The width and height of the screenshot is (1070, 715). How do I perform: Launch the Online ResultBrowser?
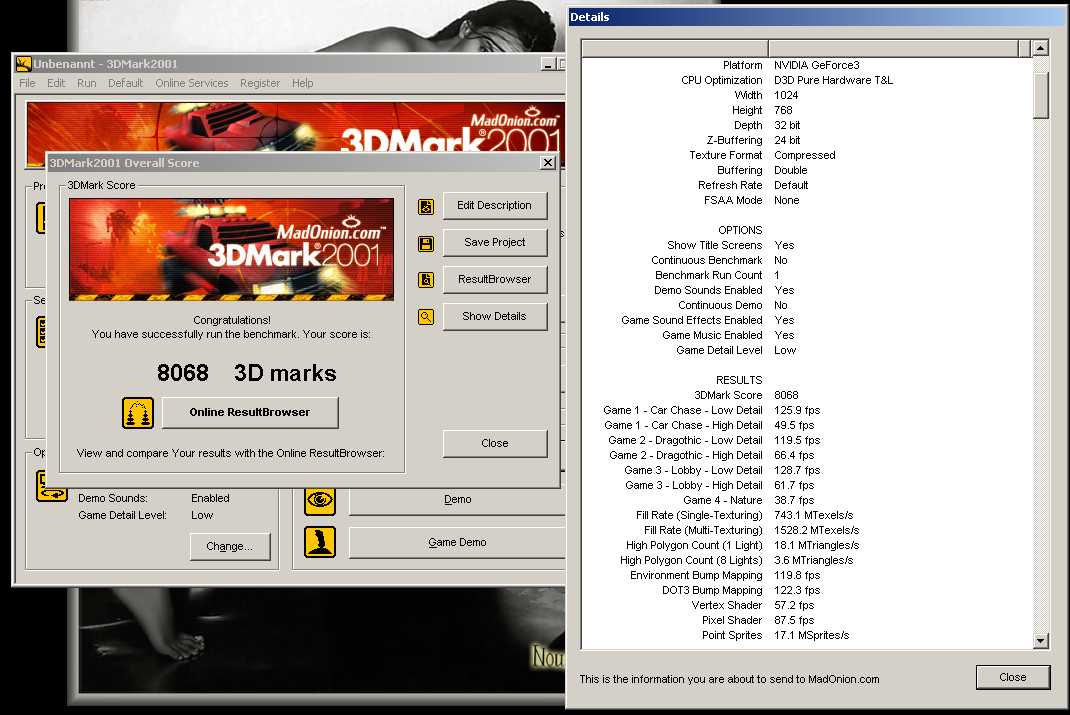point(250,412)
